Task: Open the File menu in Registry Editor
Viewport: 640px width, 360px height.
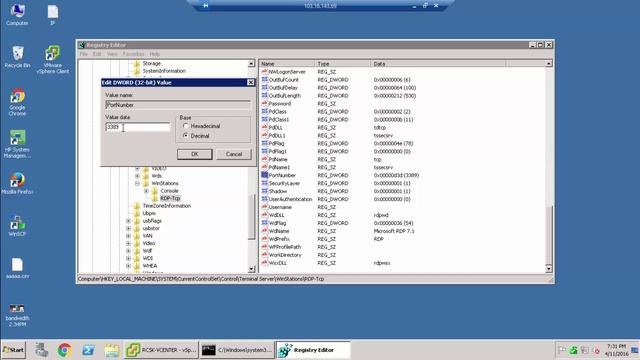Action: pyautogui.click(x=83, y=54)
